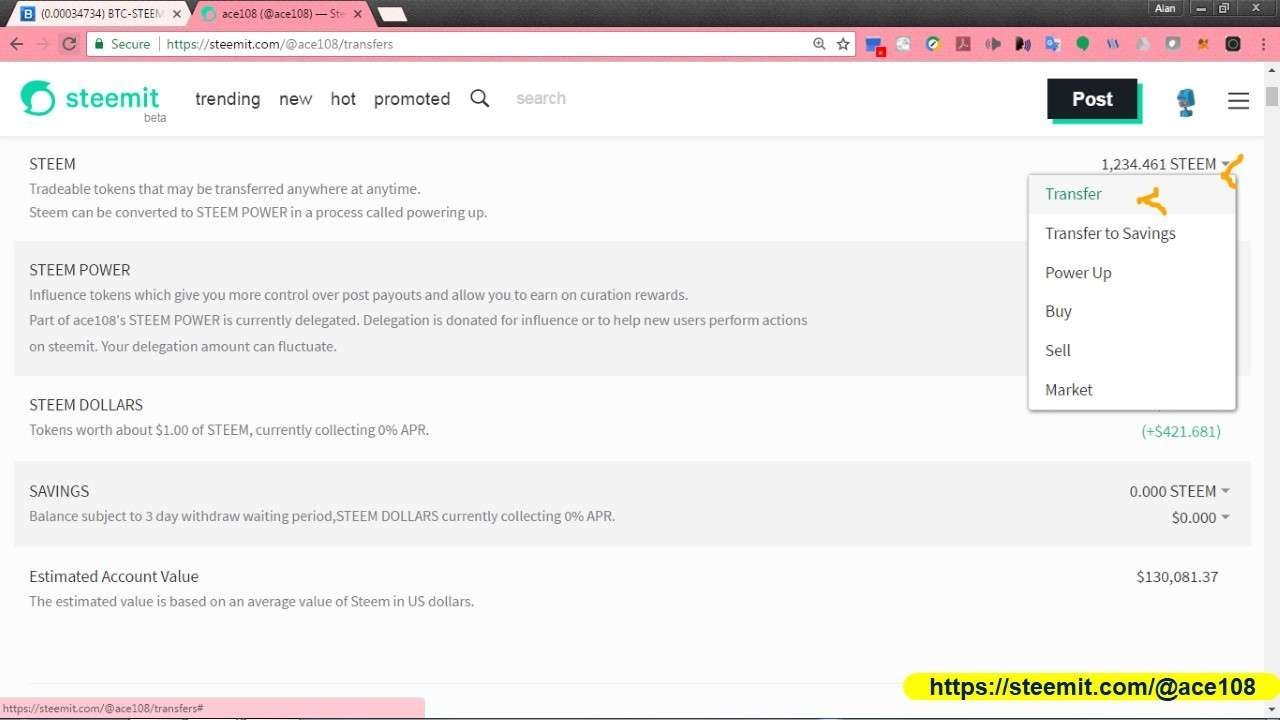1280x720 pixels.
Task: Click the Secure padlock indicator
Action: [x=122, y=44]
